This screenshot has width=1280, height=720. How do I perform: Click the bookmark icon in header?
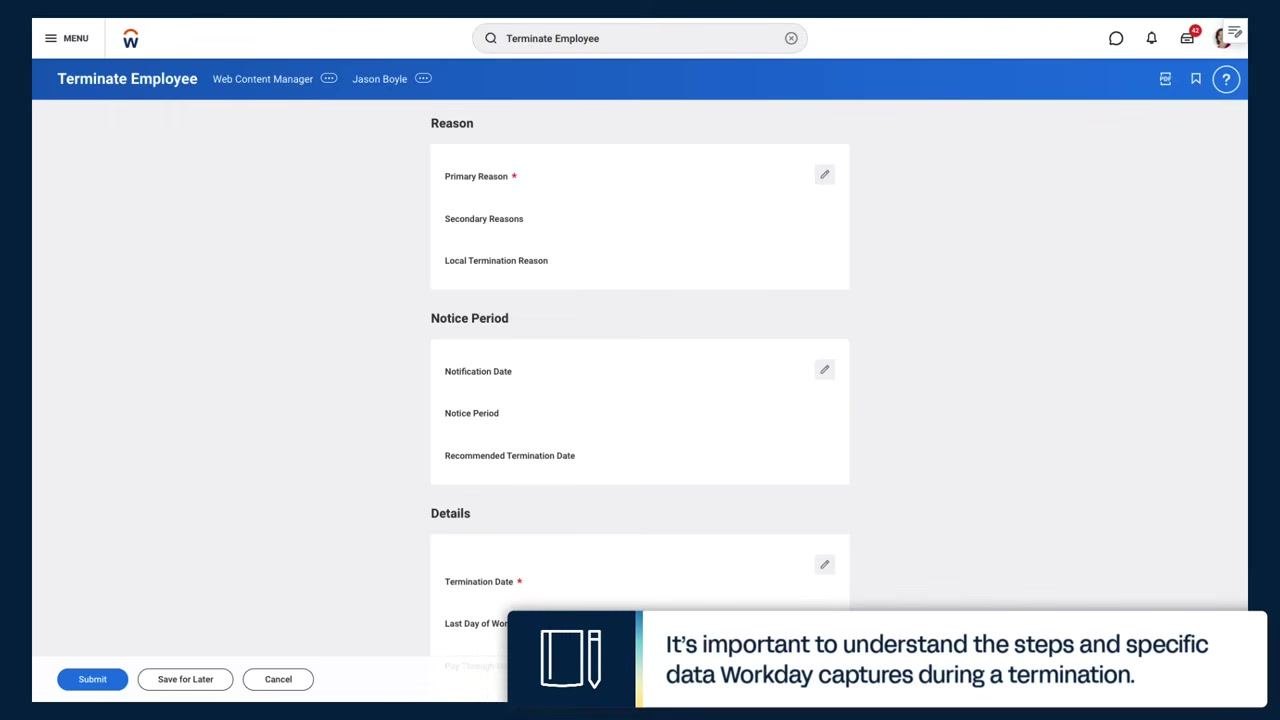pos(1196,79)
